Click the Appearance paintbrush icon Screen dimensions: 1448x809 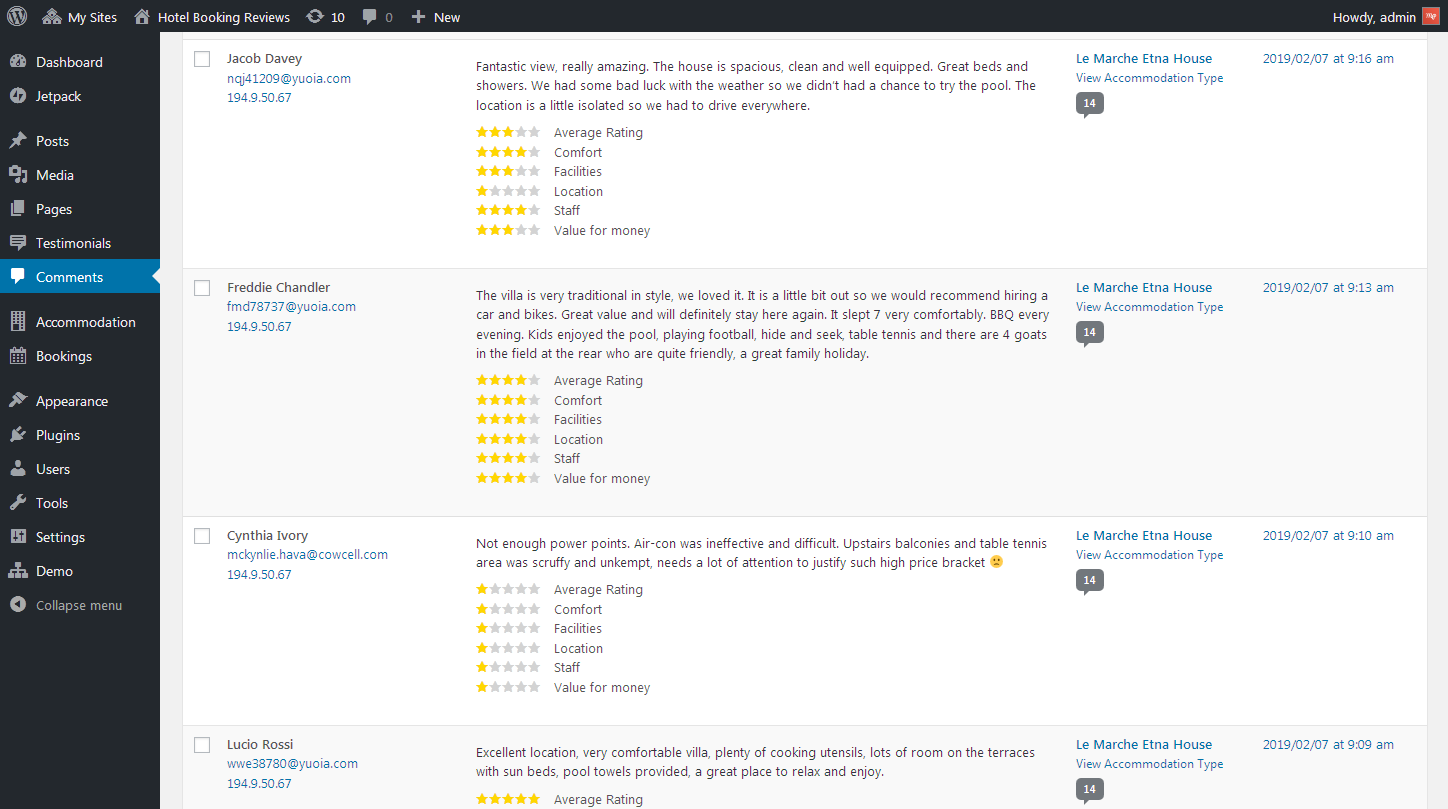point(18,401)
